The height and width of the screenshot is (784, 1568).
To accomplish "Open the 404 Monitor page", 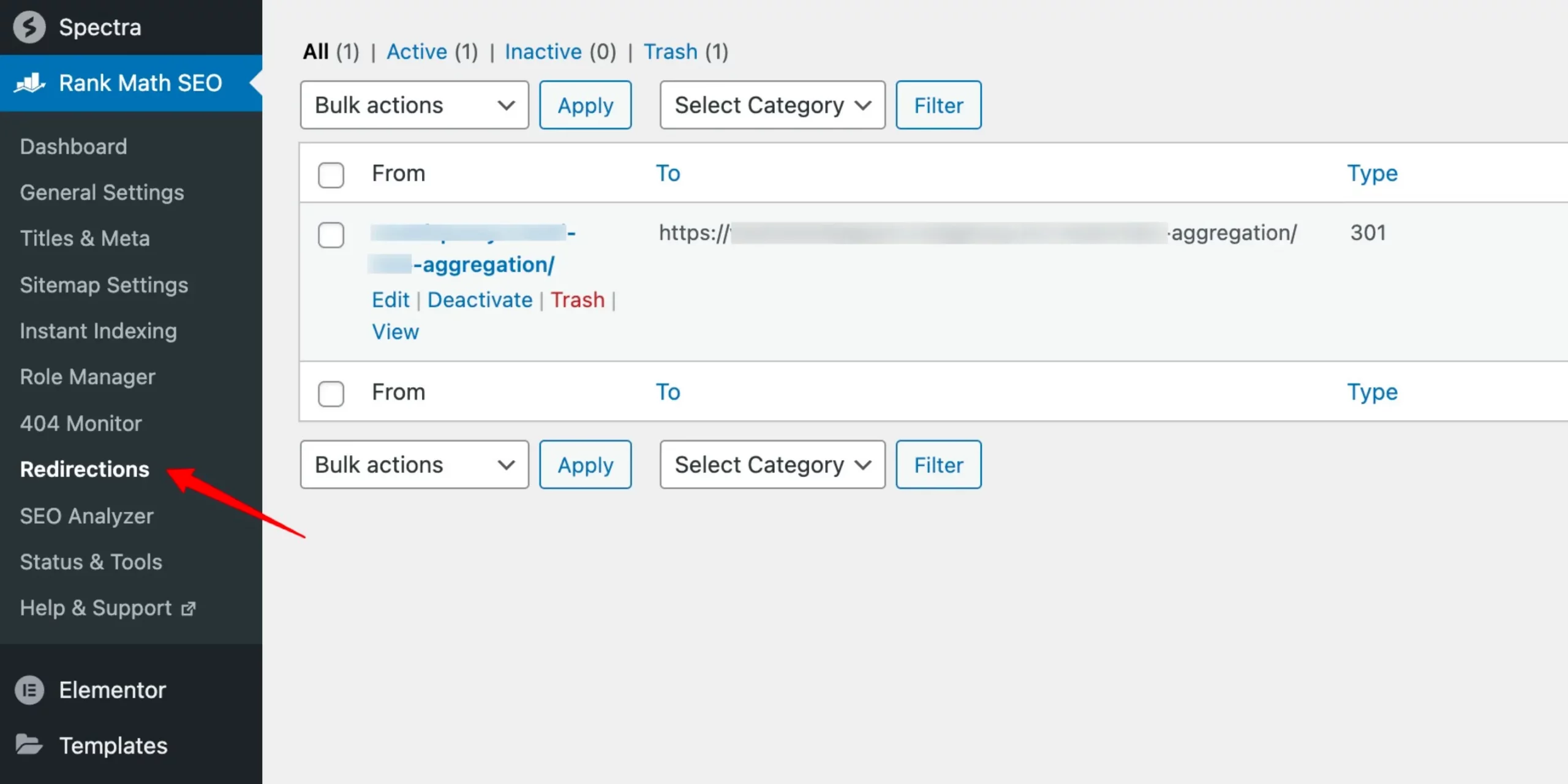I will tap(81, 423).
